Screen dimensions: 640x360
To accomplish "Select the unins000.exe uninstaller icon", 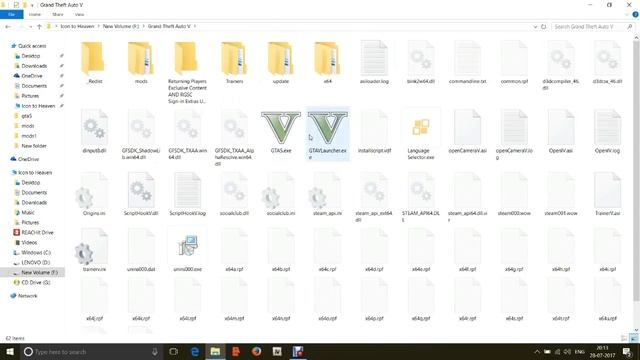I will click(x=188, y=246).
